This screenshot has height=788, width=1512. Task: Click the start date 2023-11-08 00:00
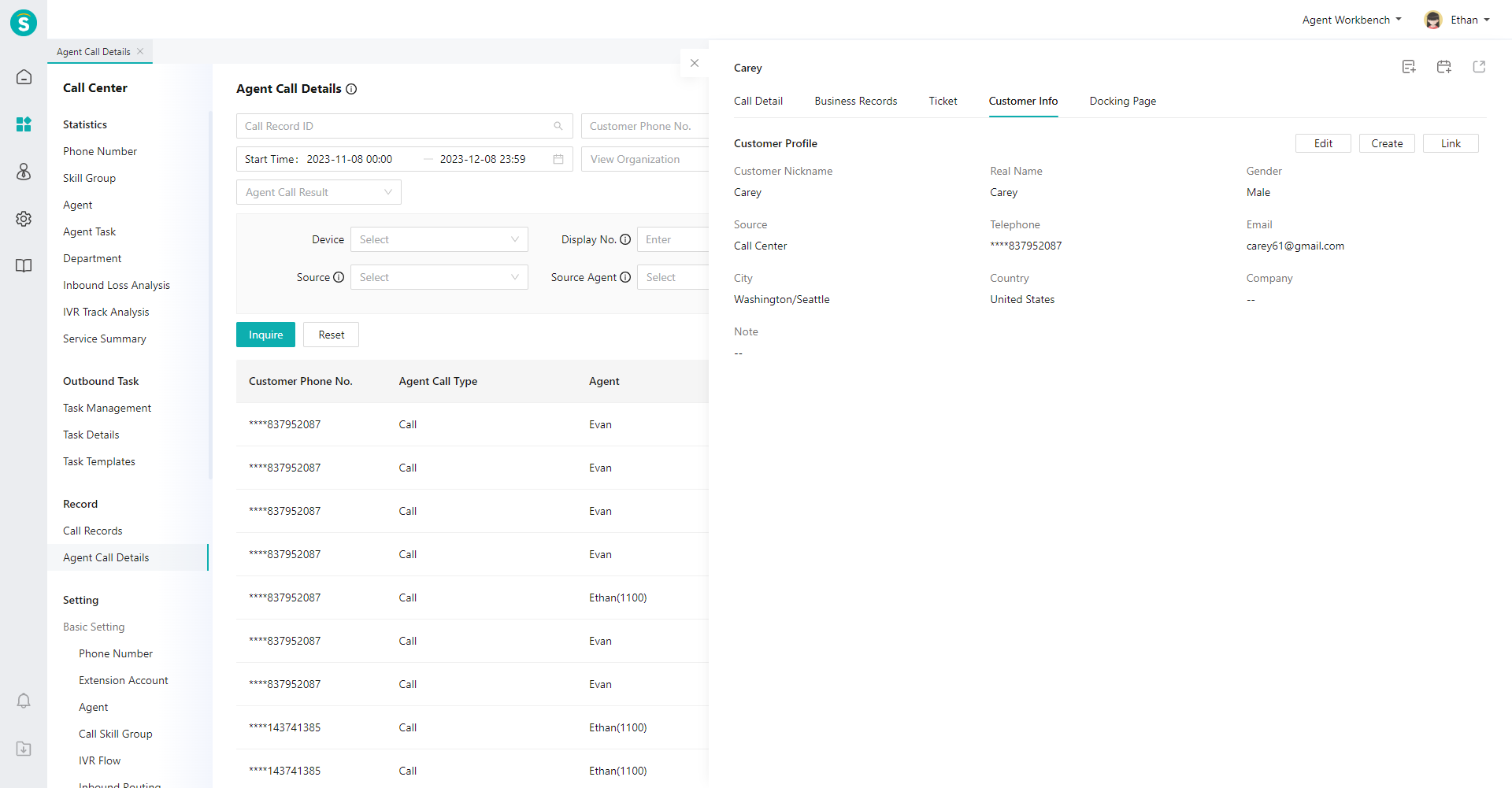point(349,159)
